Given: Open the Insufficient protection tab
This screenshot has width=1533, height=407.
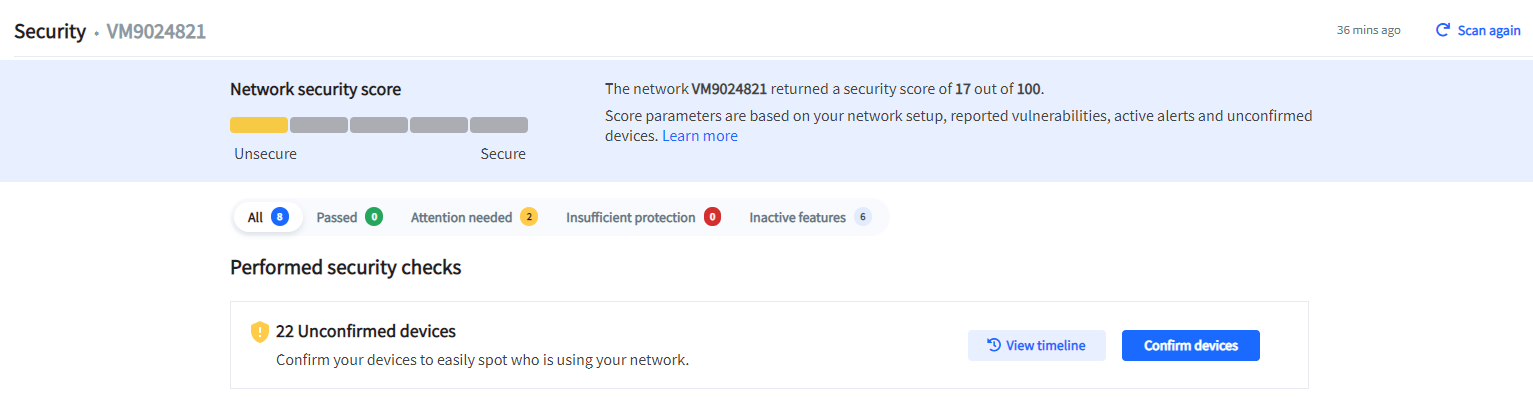Looking at the screenshot, I should (630, 217).
